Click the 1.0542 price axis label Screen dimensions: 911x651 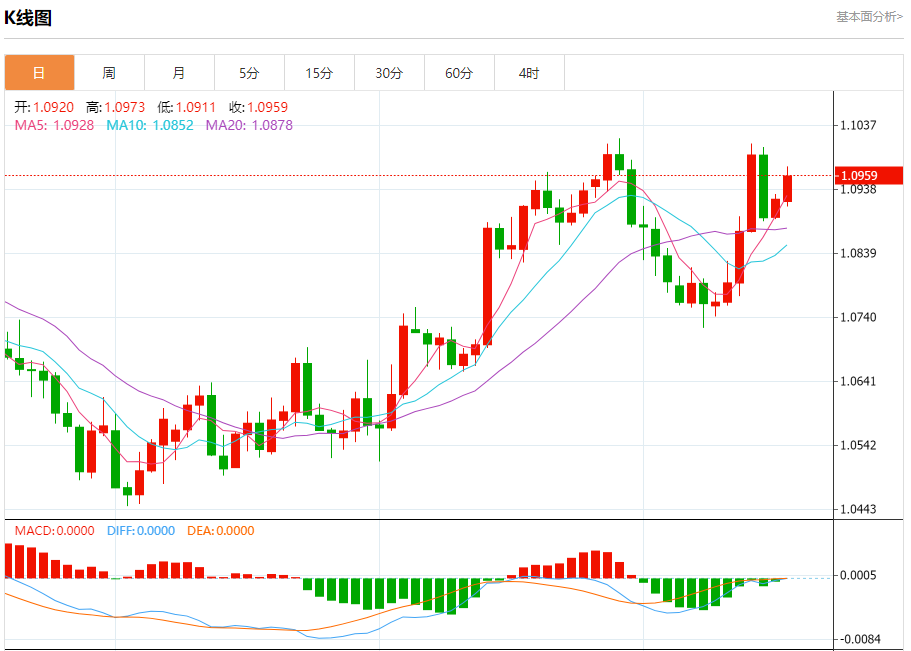click(x=859, y=445)
